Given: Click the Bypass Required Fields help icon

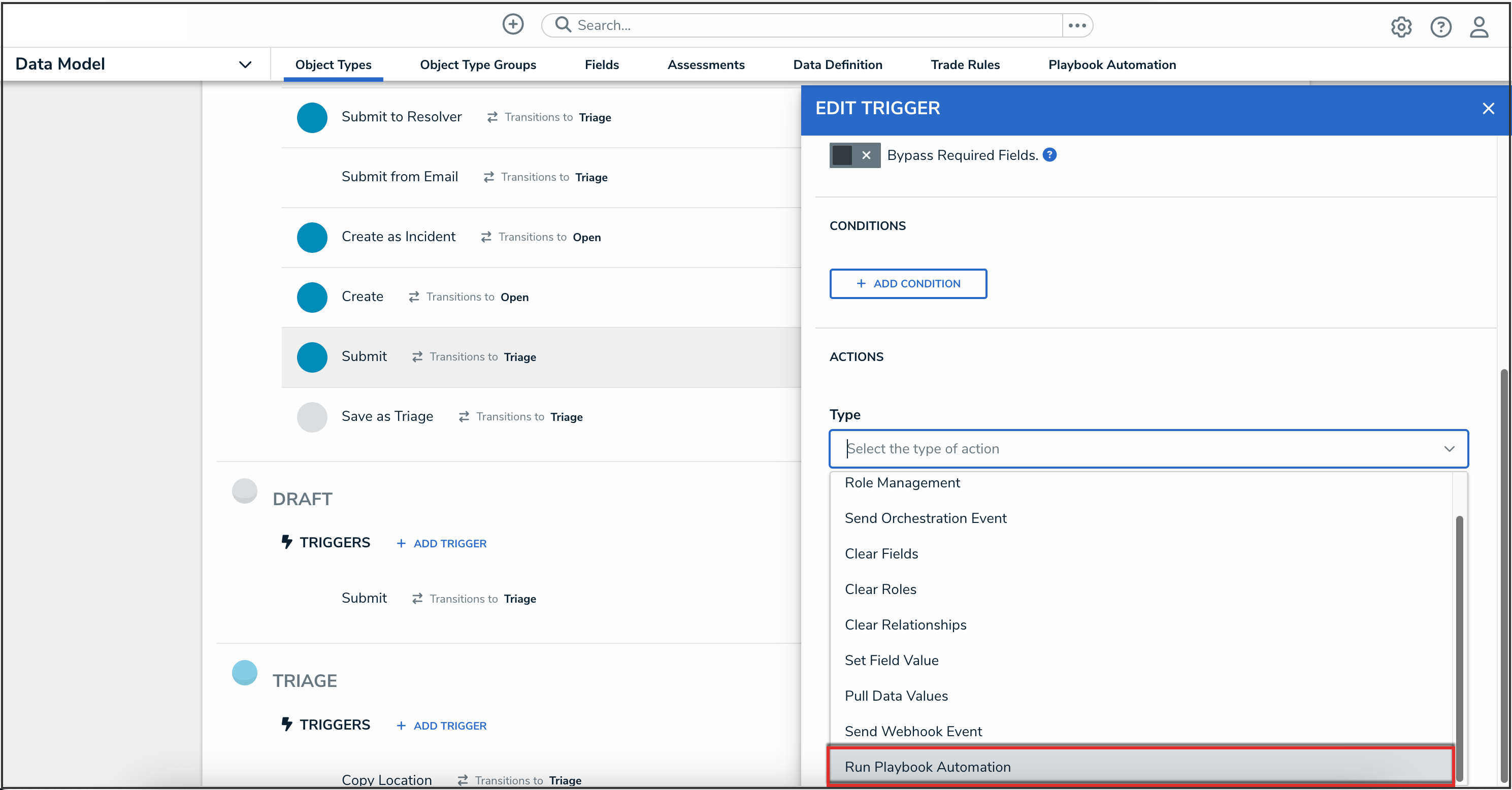Looking at the screenshot, I should point(1049,155).
